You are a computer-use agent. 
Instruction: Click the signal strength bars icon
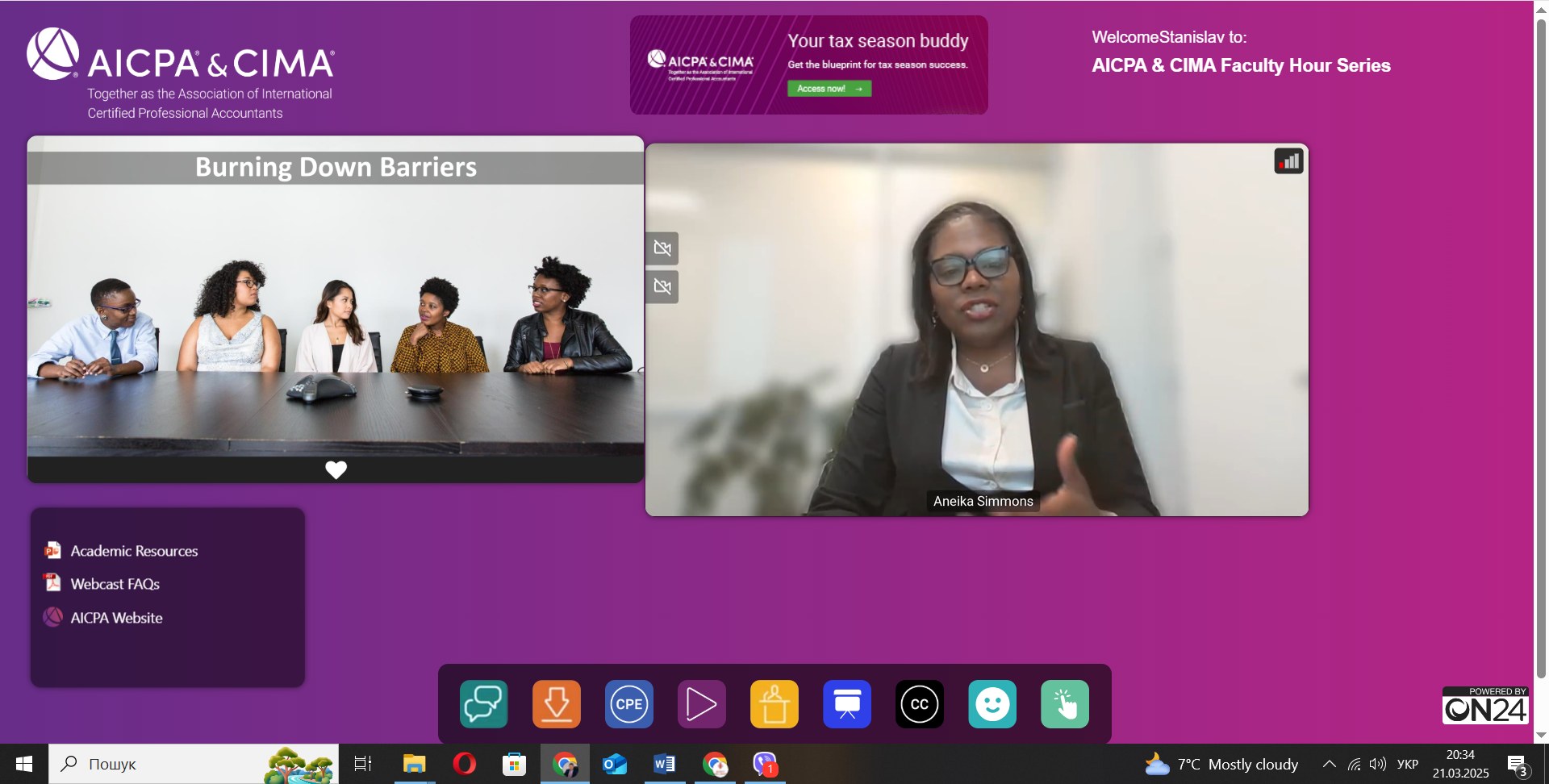tap(1288, 161)
